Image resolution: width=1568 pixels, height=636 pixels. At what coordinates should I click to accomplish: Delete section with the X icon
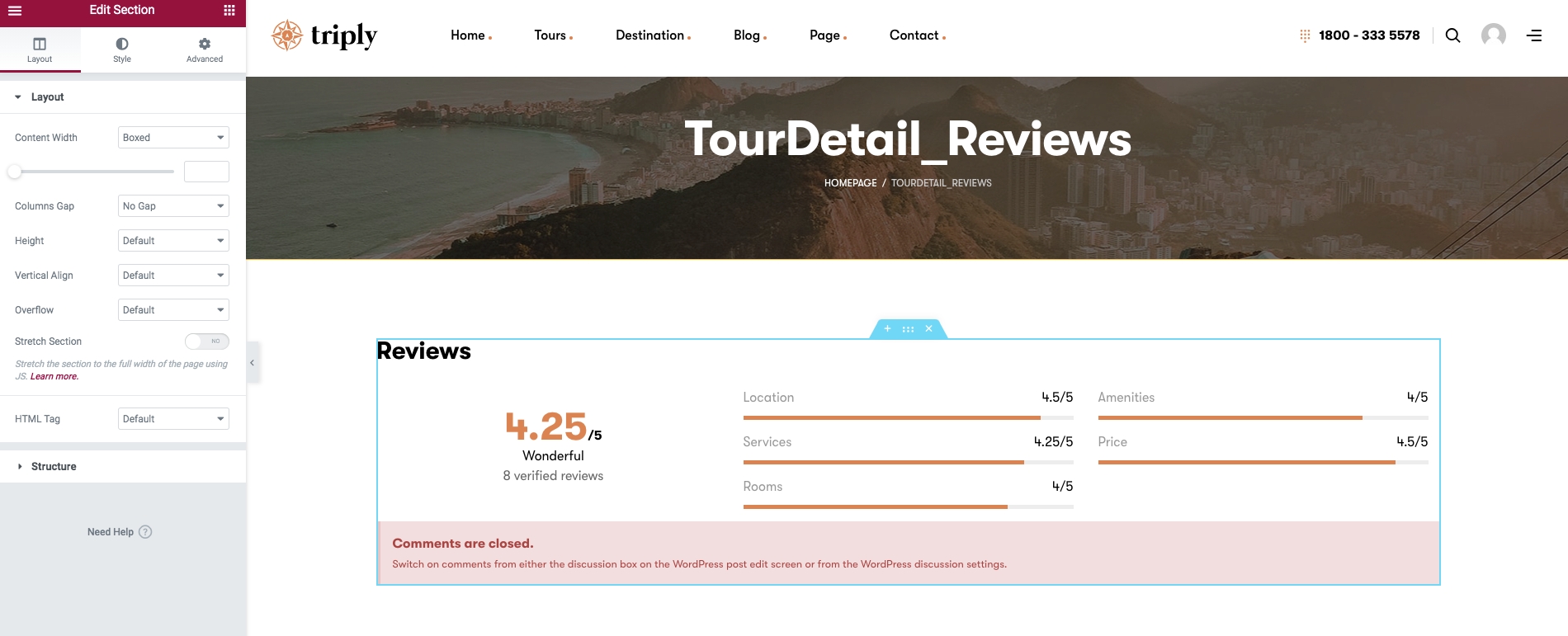click(928, 329)
